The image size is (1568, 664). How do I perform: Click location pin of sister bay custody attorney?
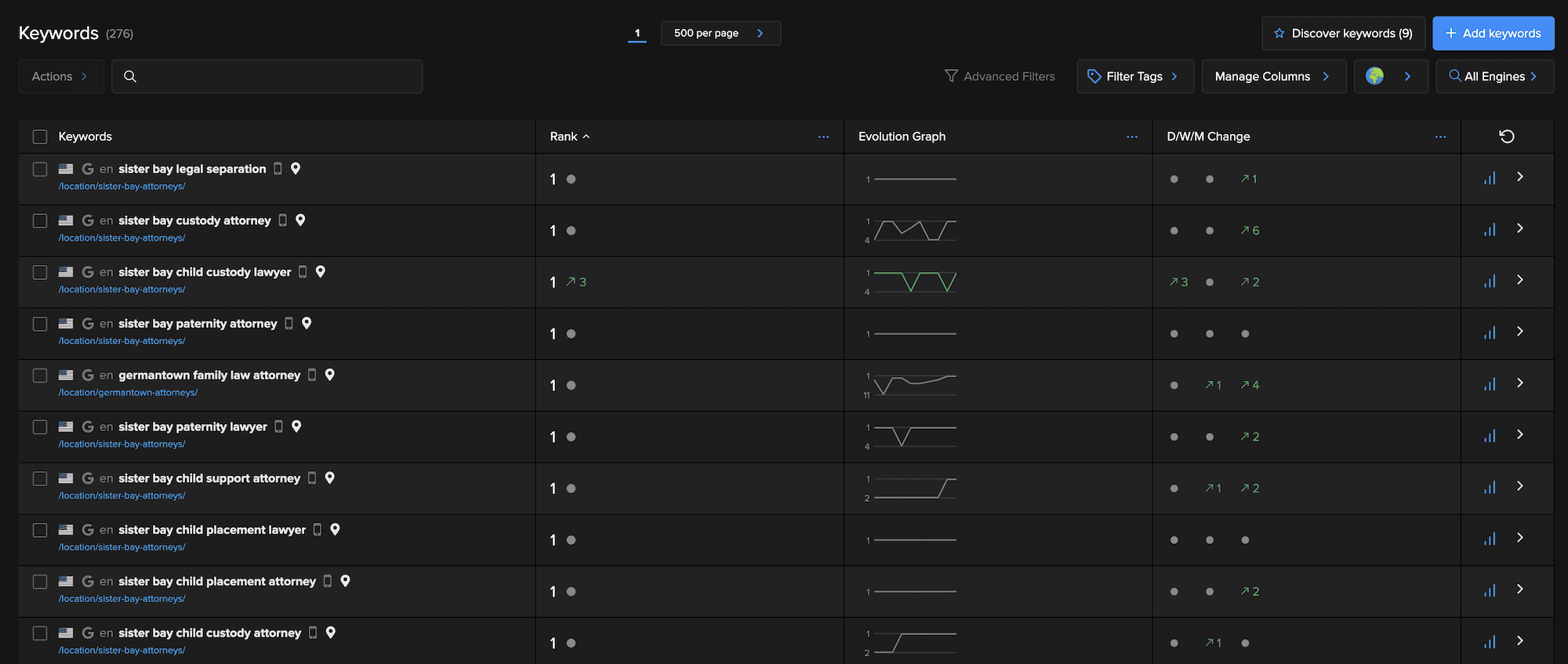coord(300,220)
